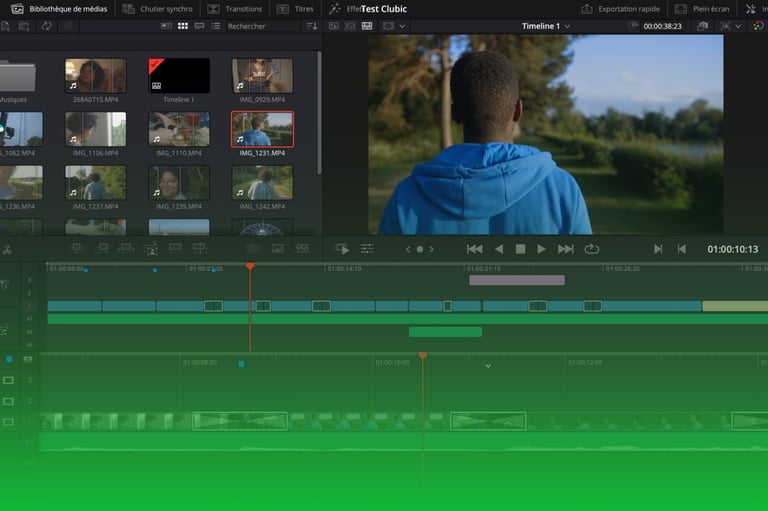Select the Timeline 1 thumbnail

point(179,76)
